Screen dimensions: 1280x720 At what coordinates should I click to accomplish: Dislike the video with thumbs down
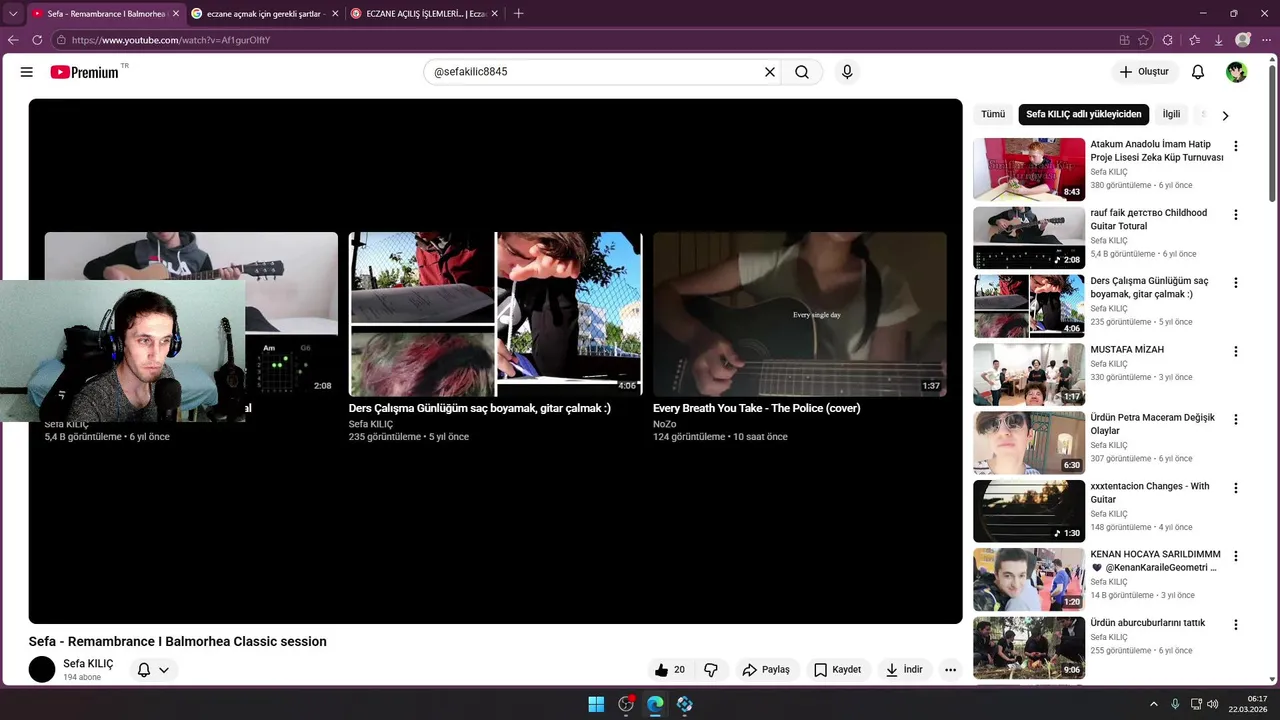[711, 670]
